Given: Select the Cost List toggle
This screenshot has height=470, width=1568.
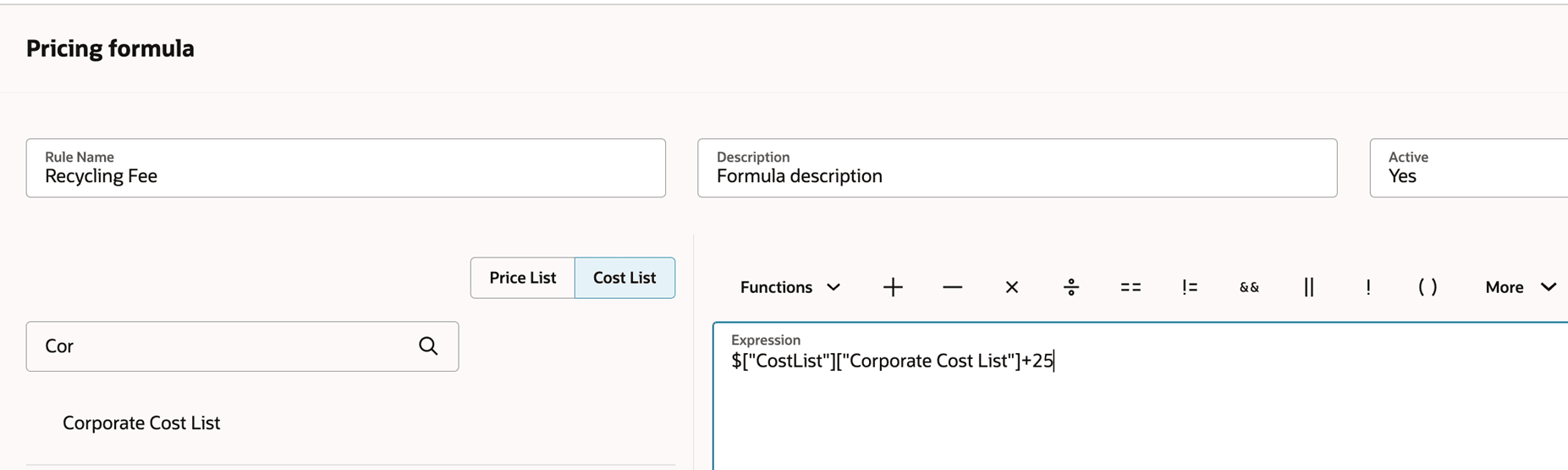Looking at the screenshot, I should pyautogui.click(x=624, y=278).
